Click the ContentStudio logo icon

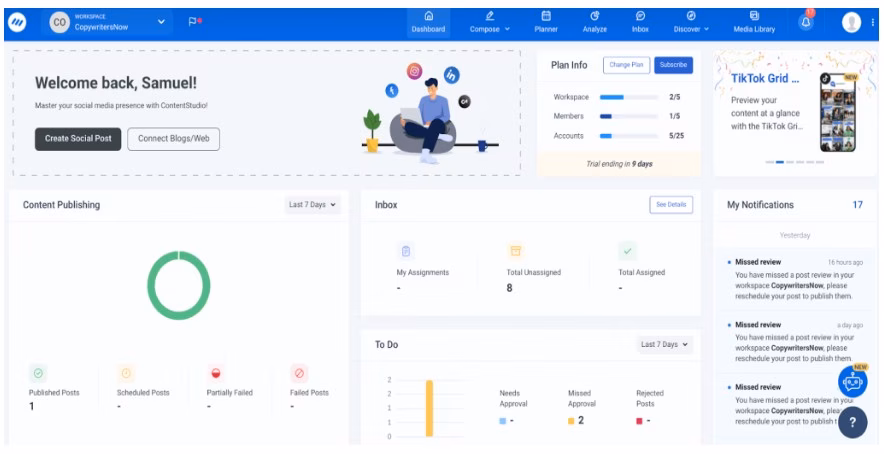(x=16, y=20)
